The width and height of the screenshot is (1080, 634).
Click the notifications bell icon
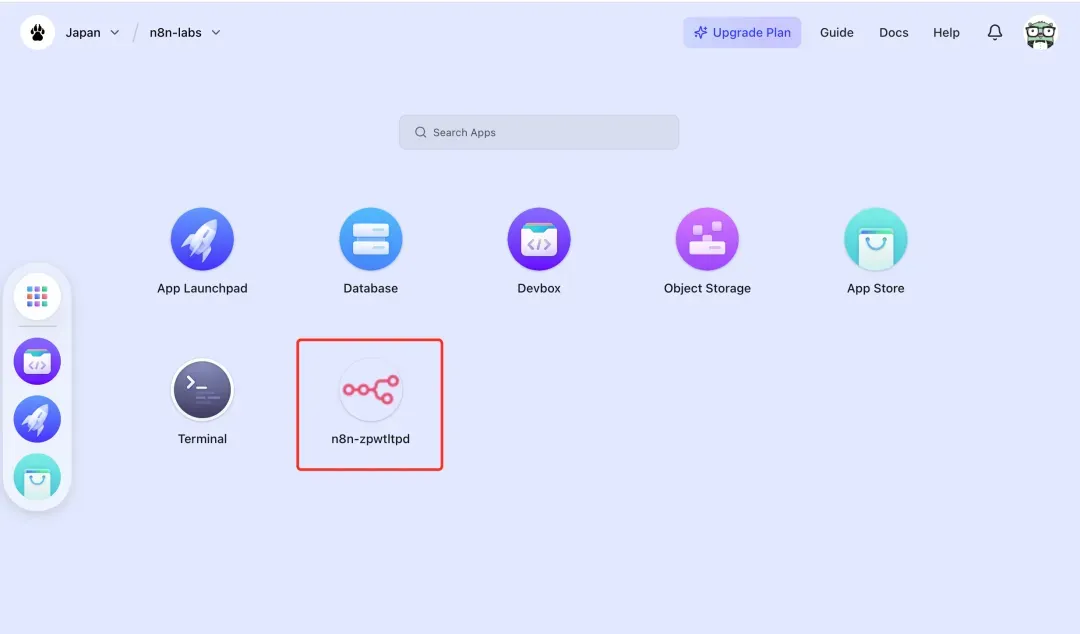tap(994, 32)
